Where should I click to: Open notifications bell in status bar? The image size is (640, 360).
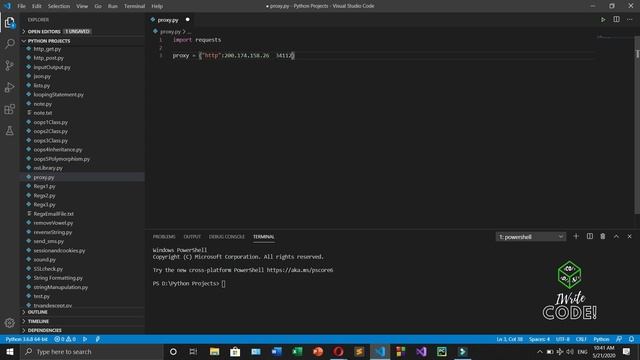pyautogui.click(x=631, y=339)
